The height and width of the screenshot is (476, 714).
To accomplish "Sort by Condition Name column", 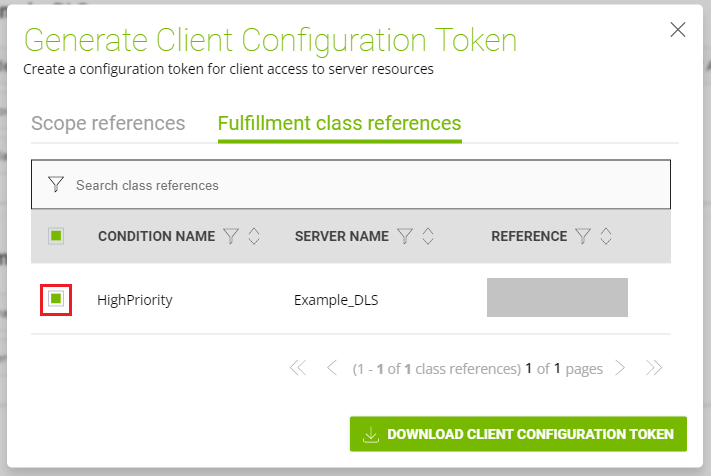I will pyautogui.click(x=254, y=236).
